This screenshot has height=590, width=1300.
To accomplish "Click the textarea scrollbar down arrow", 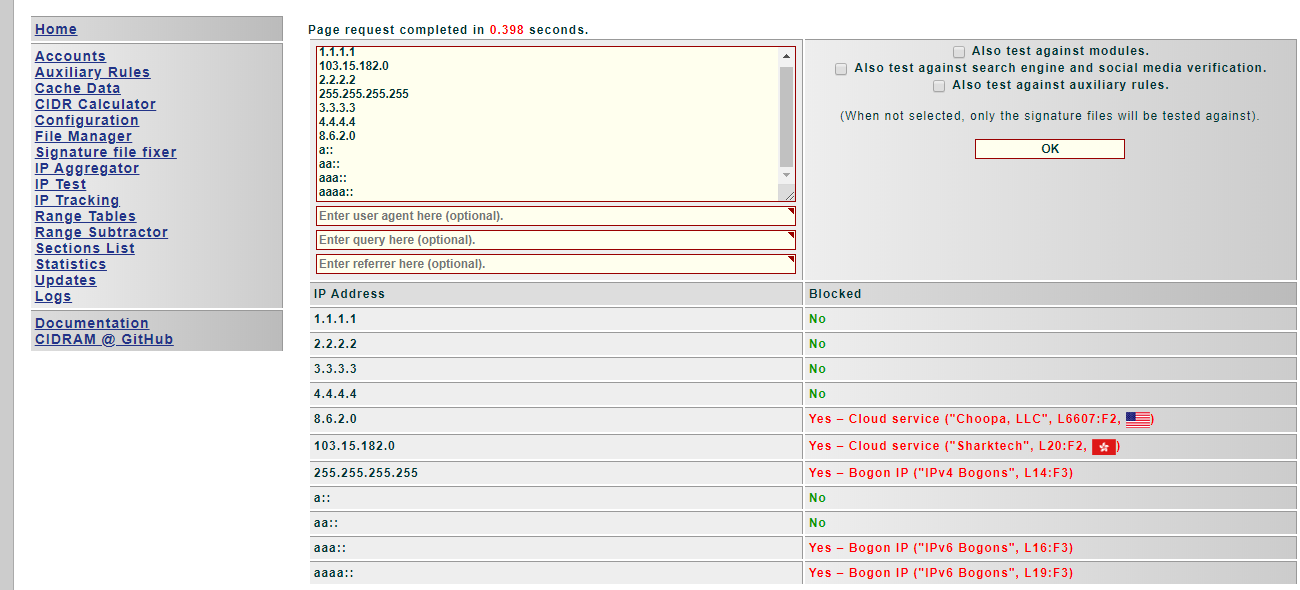I will pos(786,177).
